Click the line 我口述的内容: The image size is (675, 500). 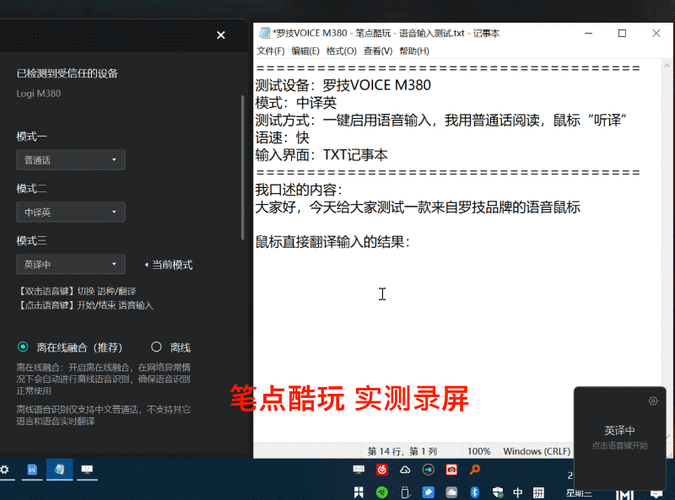[300, 190]
